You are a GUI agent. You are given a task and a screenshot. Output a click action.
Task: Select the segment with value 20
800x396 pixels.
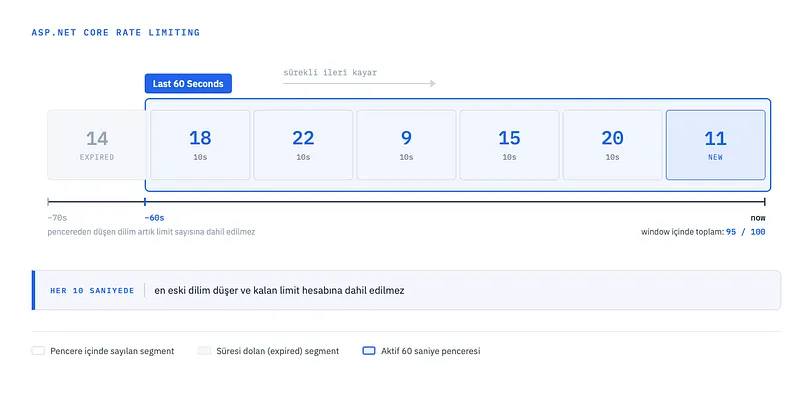[x=612, y=145]
